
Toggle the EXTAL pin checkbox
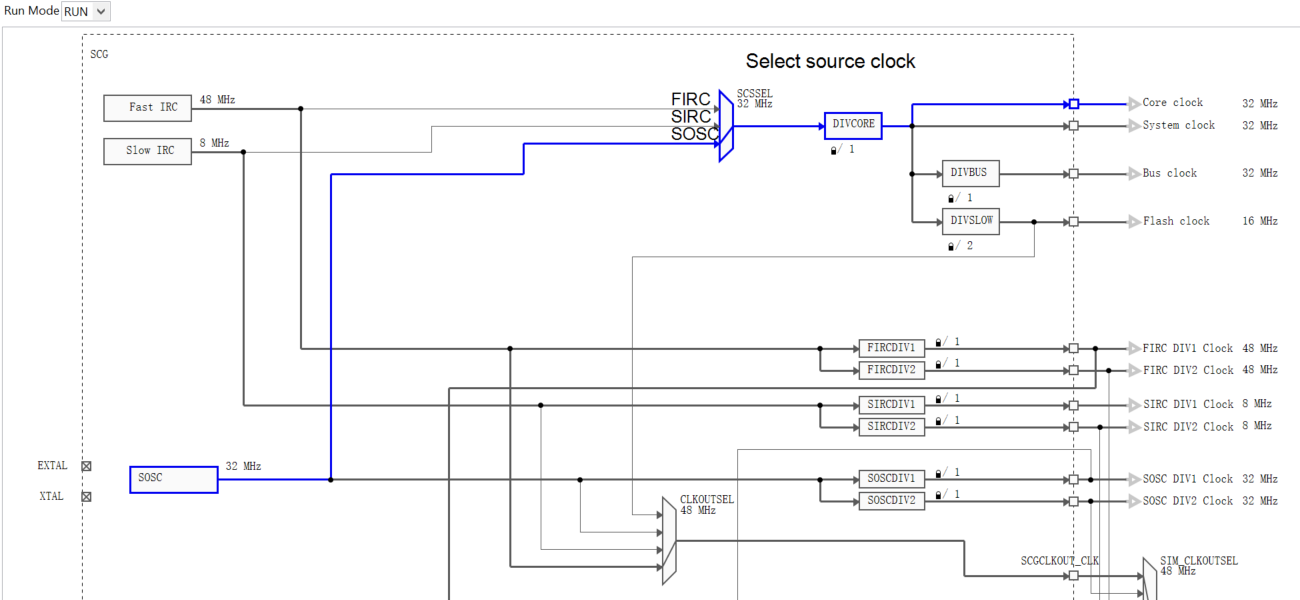[87, 465]
